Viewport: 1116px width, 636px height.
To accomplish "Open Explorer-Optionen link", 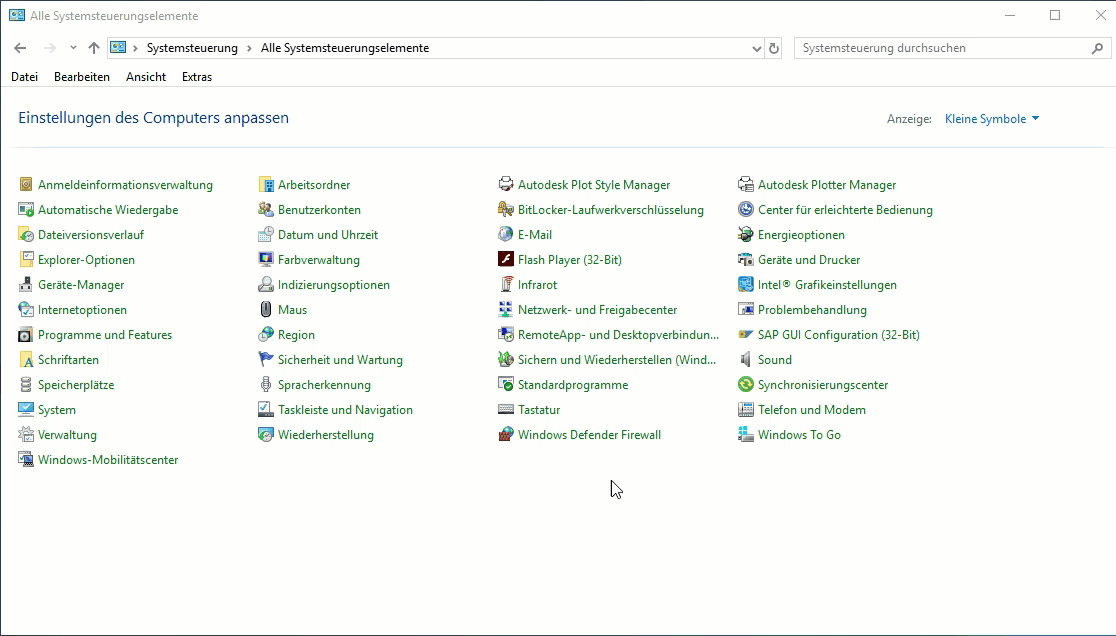I will click(86, 260).
